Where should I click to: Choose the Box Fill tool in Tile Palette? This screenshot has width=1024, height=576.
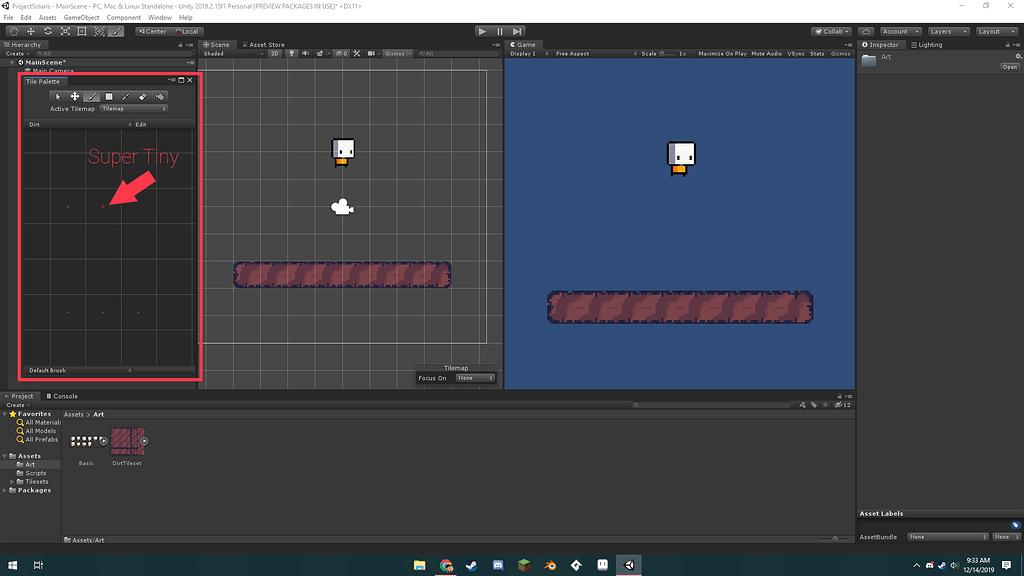pos(109,96)
